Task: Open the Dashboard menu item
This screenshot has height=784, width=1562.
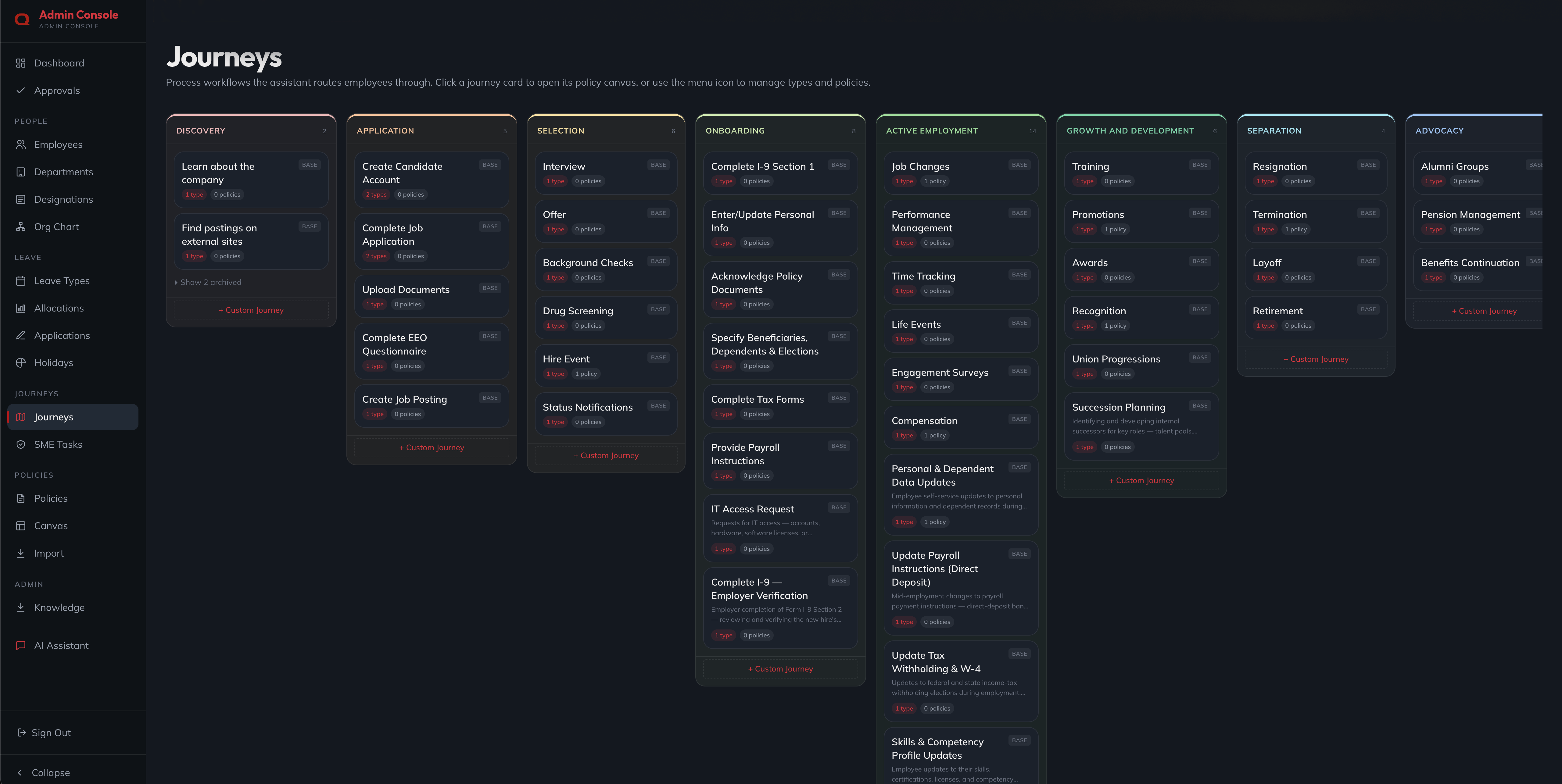Action: pos(73,63)
